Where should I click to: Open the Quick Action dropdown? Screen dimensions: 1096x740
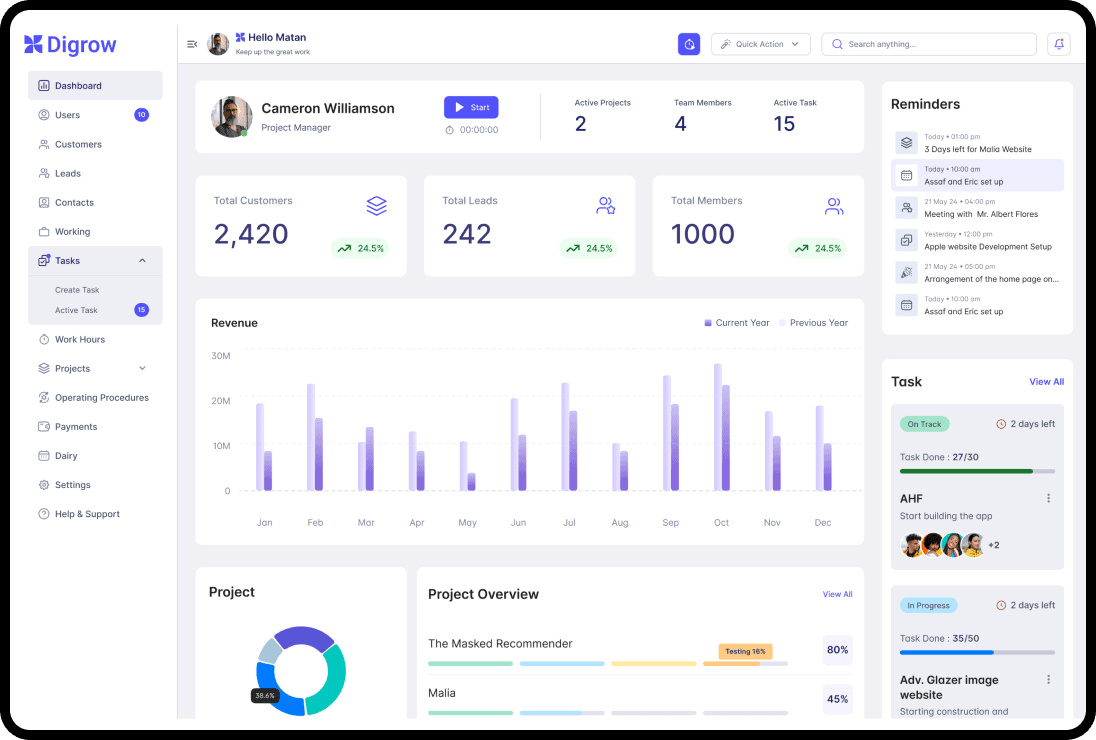tap(760, 44)
